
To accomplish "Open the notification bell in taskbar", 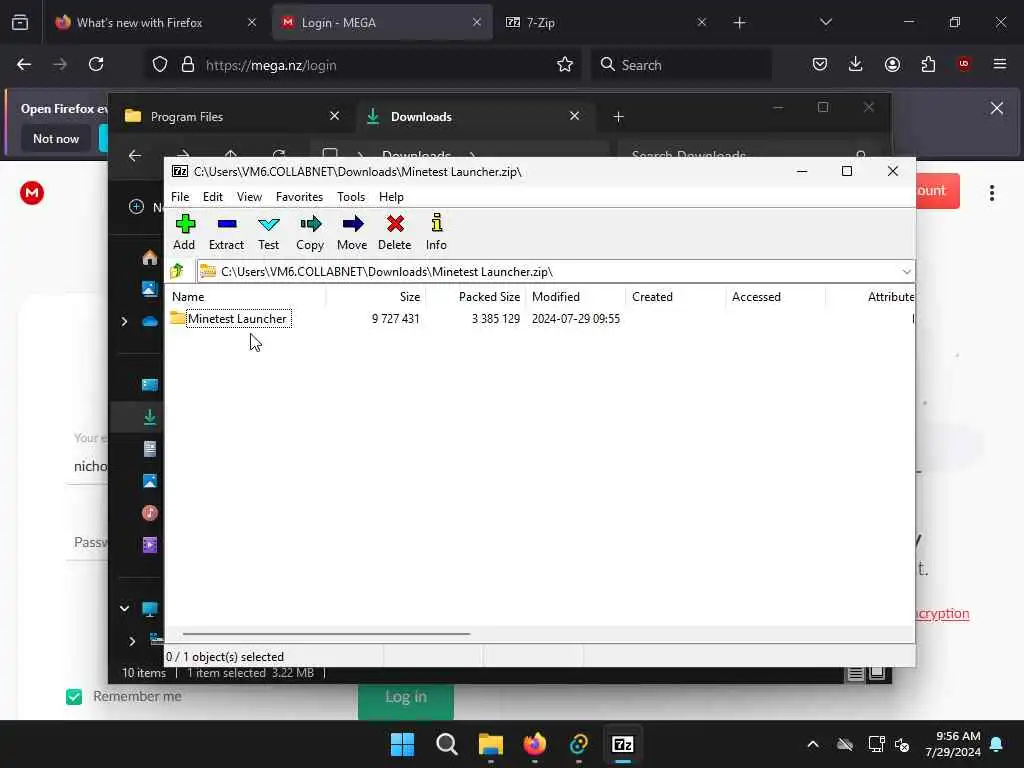I will (997, 744).
